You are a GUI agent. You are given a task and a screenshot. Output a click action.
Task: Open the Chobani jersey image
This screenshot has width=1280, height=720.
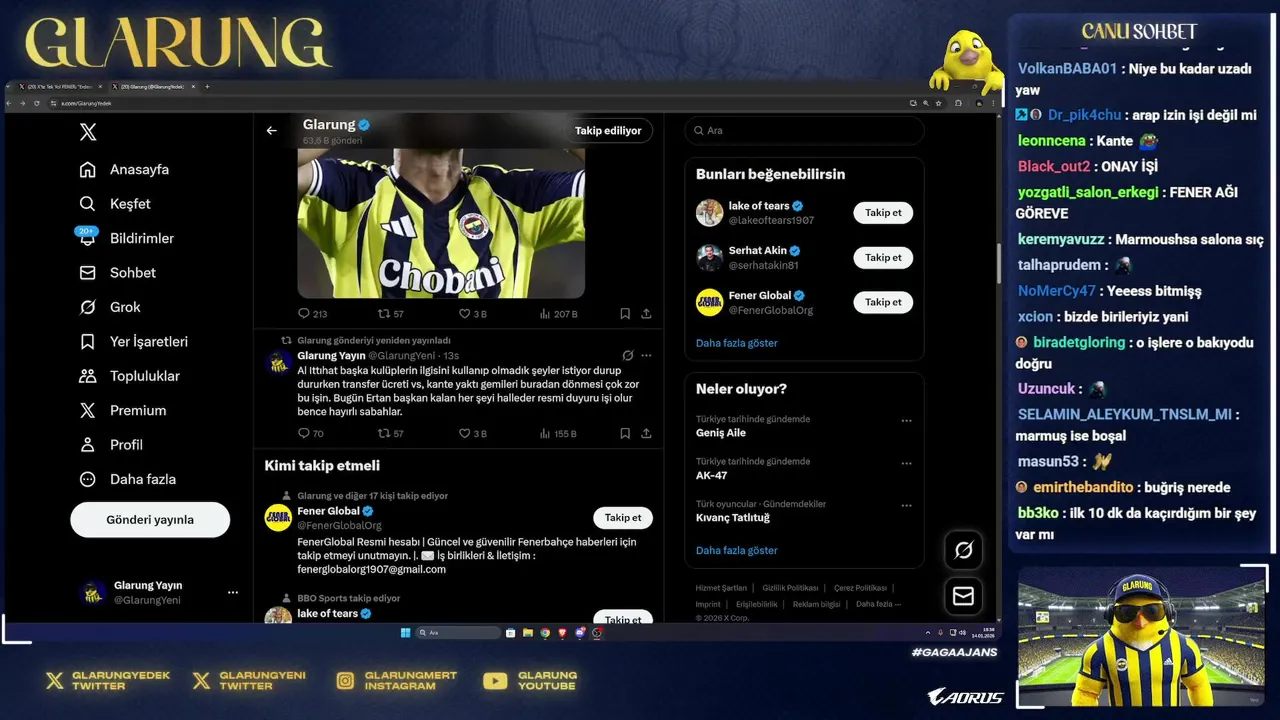[441, 222]
